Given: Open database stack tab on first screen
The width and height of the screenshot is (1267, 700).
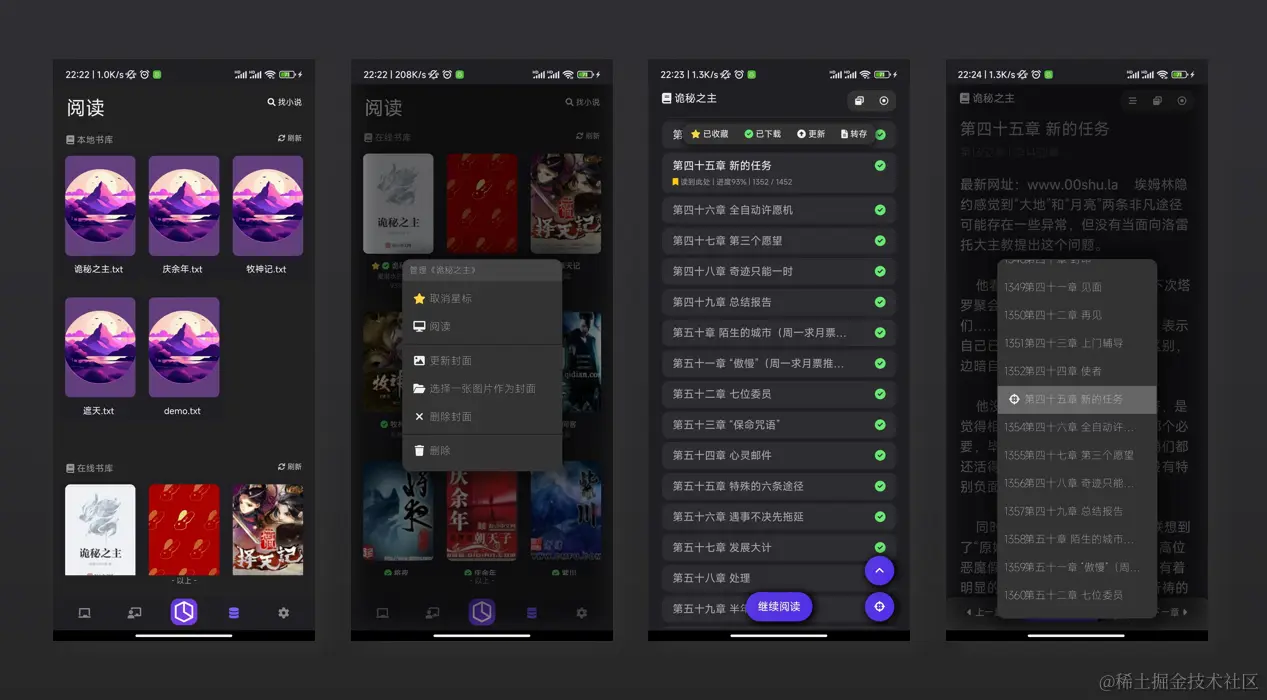Looking at the screenshot, I should click(234, 613).
